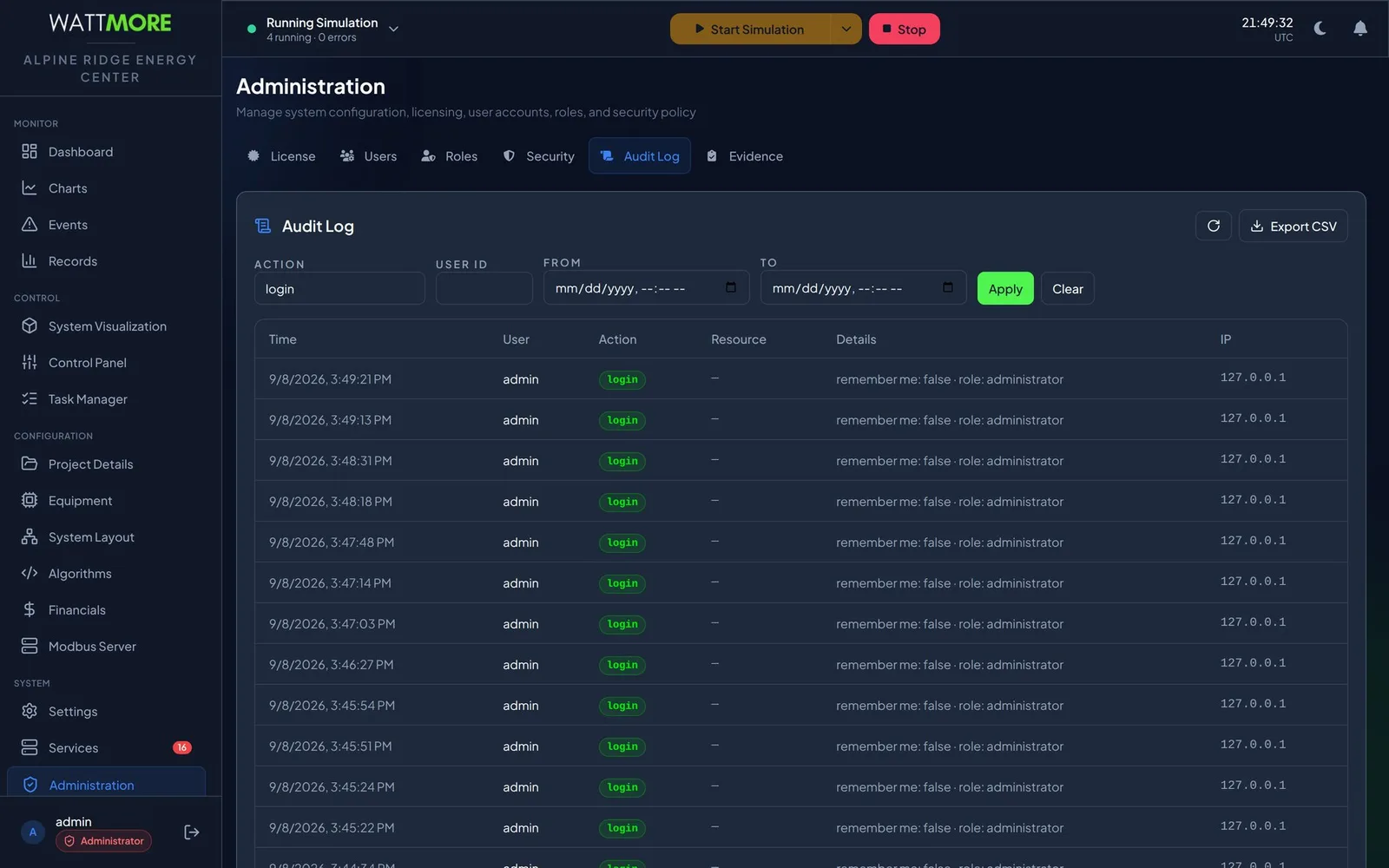Refresh the audit log
The image size is (1389, 868).
tap(1214, 227)
